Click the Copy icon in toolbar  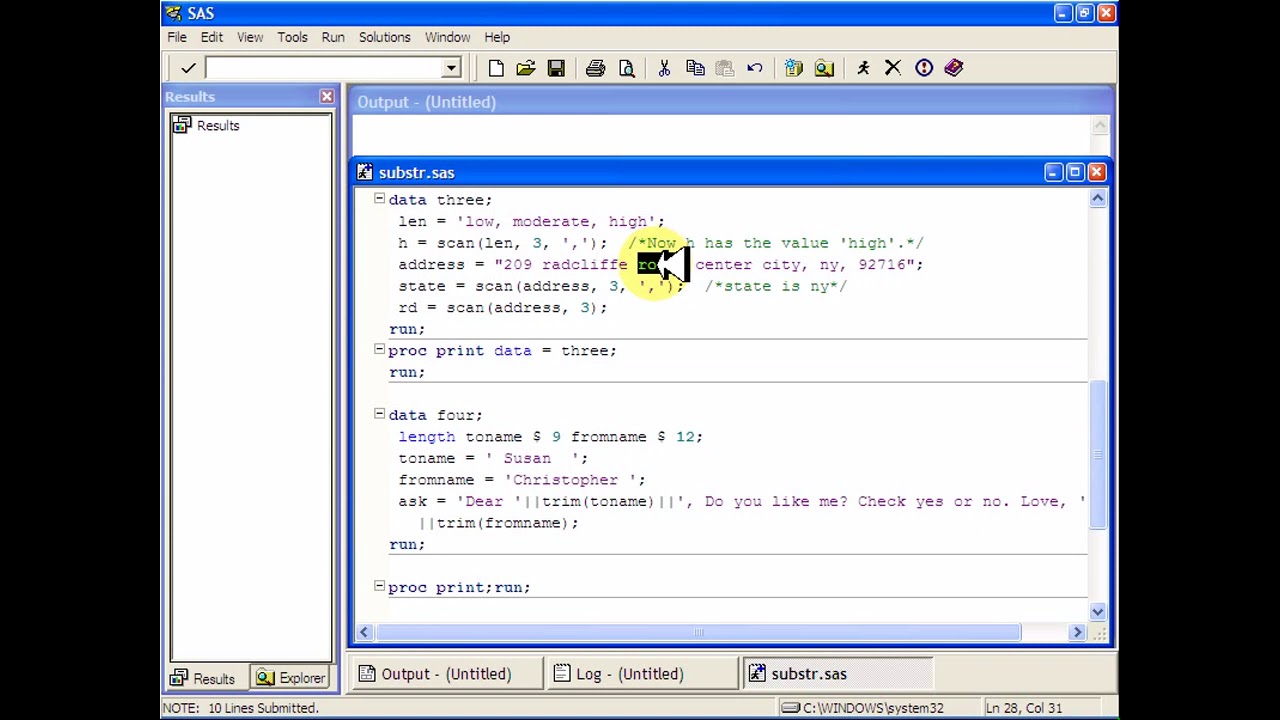[695, 68]
